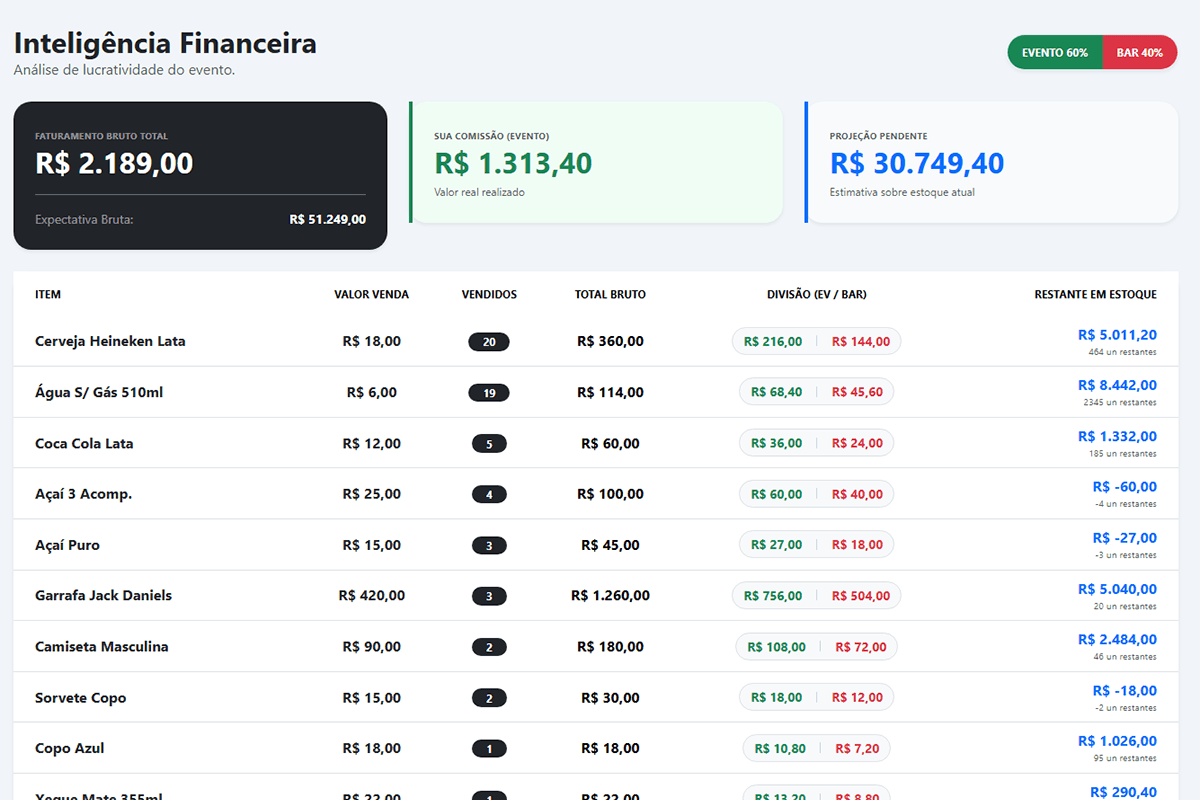This screenshot has width=1200, height=800.
Task: Select the Garrafa Jack Daniels item
Action: point(103,595)
